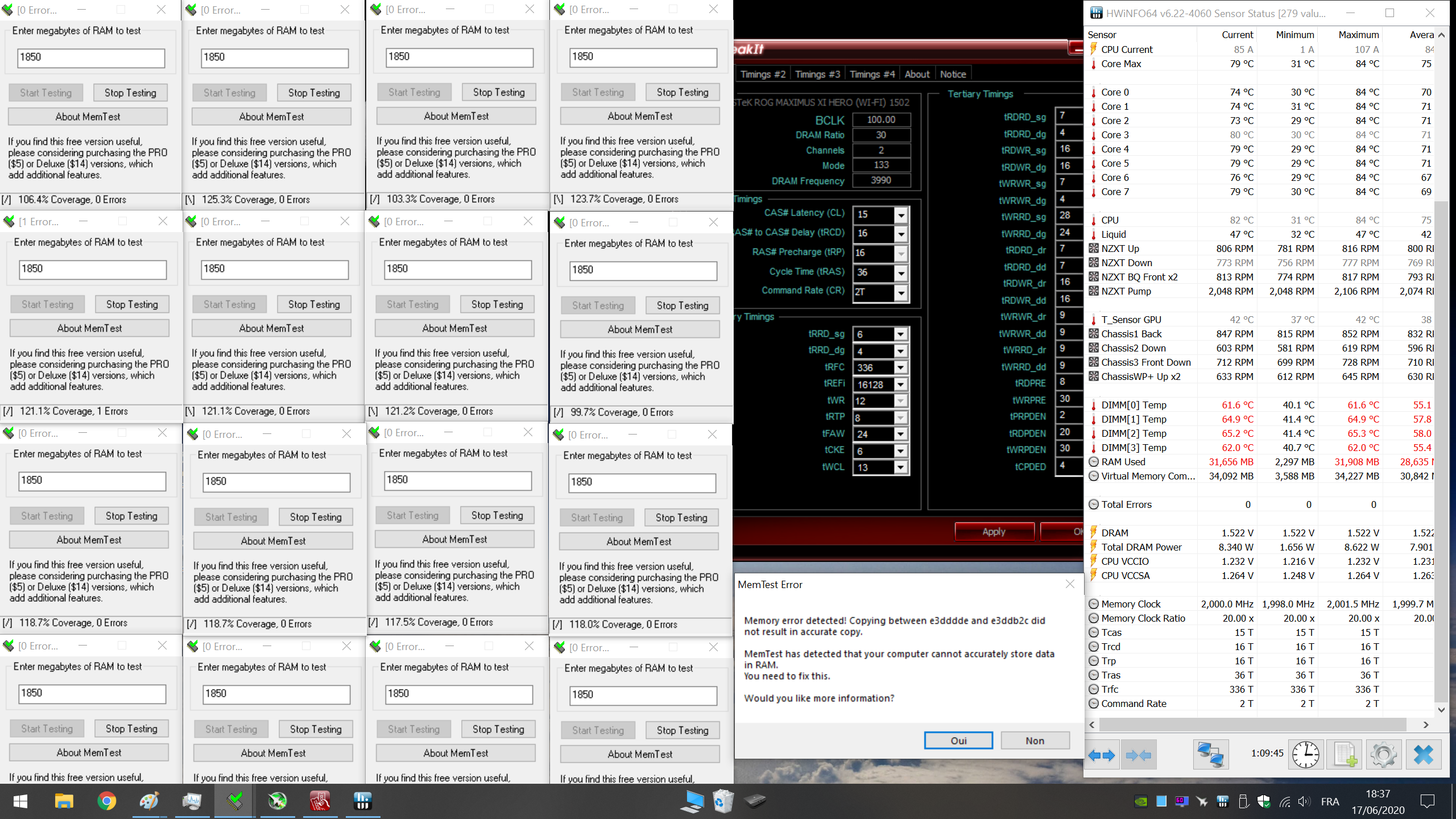Click Apply in MemTweakIt

[994, 532]
